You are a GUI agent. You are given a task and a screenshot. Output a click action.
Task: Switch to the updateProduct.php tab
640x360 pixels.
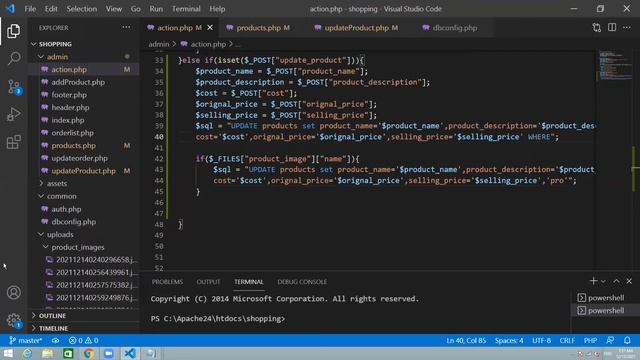coord(357,28)
